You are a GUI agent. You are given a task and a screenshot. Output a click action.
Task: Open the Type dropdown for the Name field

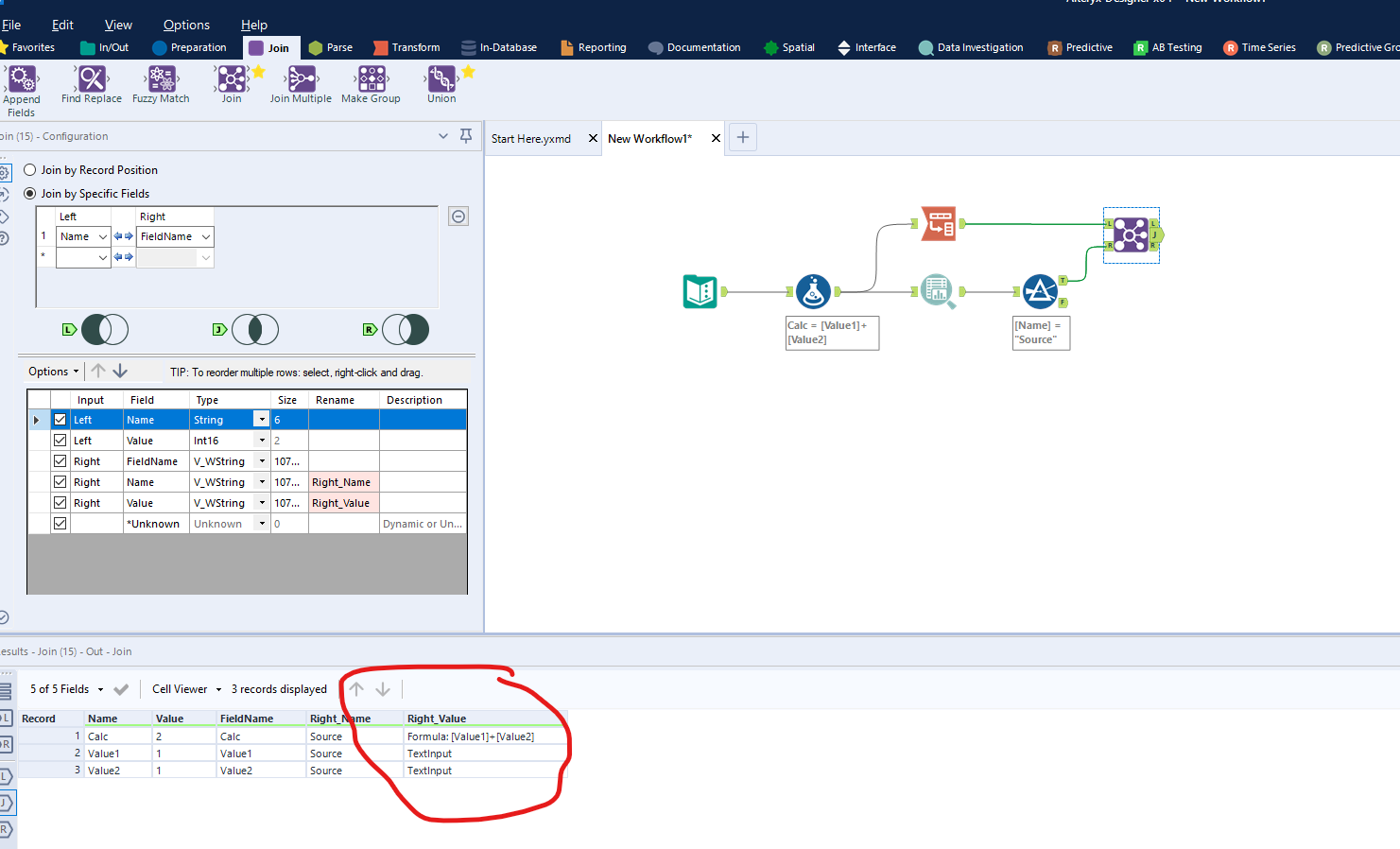(x=262, y=419)
